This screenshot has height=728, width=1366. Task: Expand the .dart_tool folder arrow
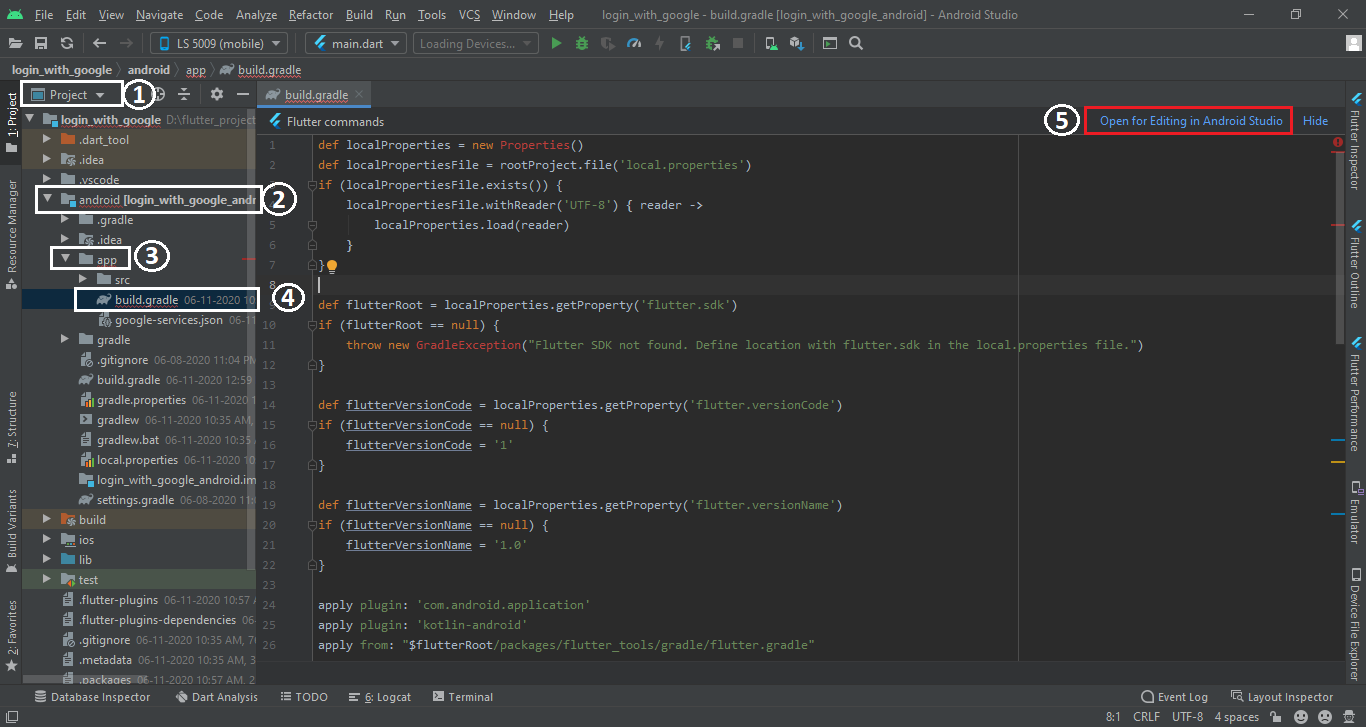point(47,140)
